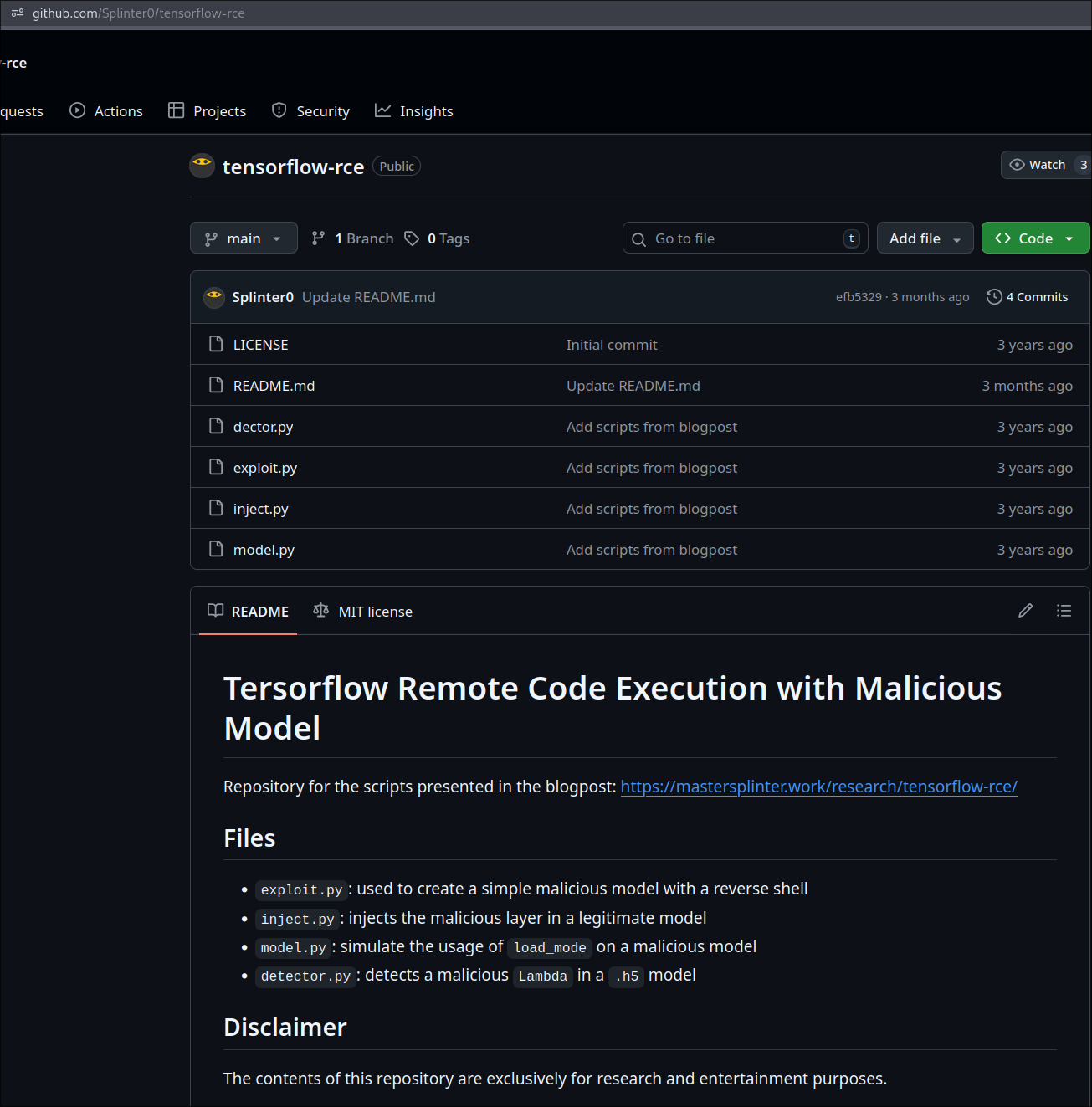Open the Actions tab
The image size is (1092, 1107).
pyautogui.click(x=106, y=111)
